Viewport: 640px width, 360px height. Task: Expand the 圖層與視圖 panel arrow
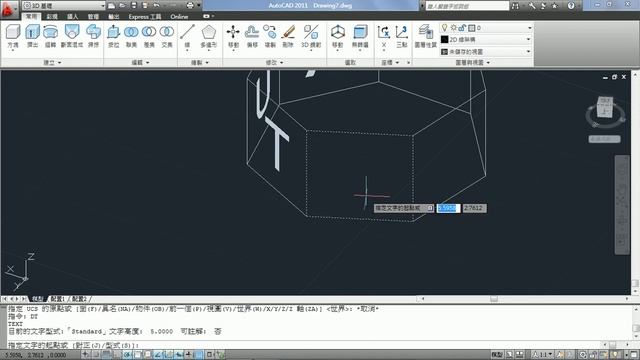pos(488,63)
